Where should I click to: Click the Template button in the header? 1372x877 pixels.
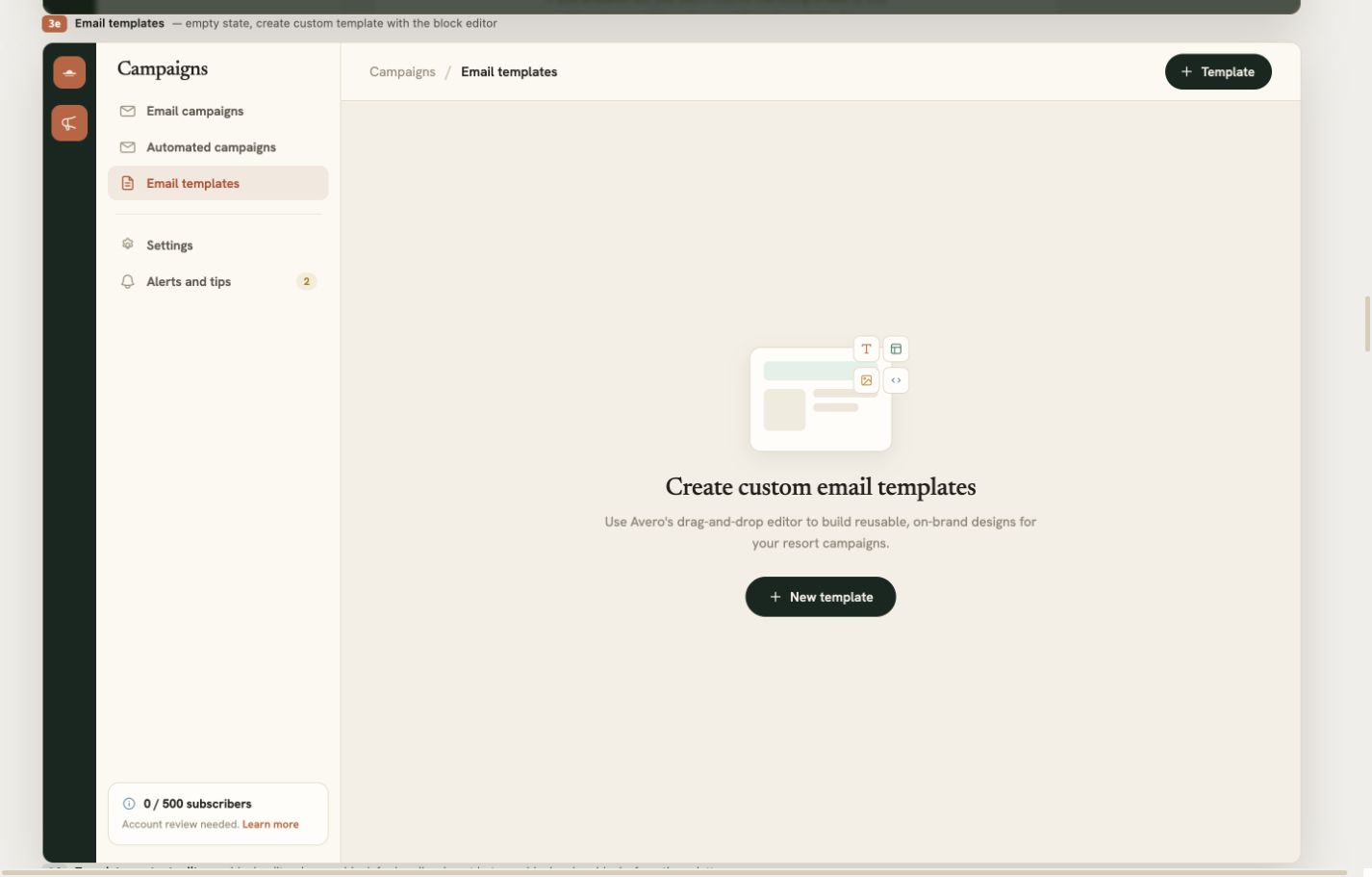click(x=1218, y=72)
